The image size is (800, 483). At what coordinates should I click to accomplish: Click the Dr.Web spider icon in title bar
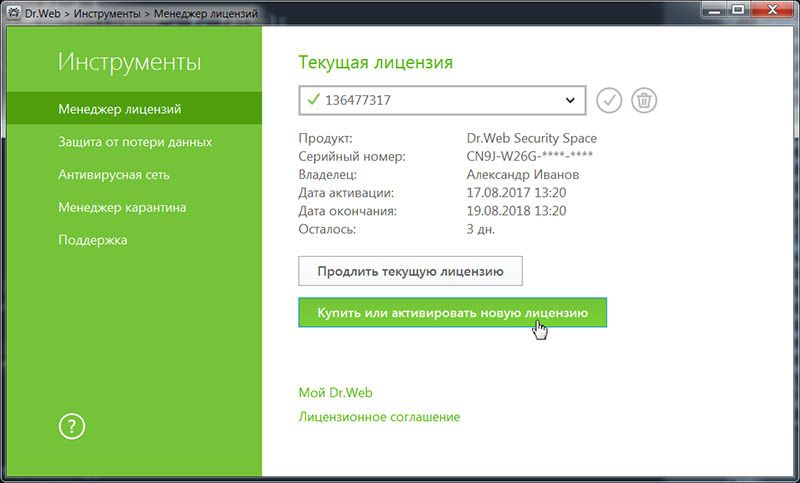point(14,13)
